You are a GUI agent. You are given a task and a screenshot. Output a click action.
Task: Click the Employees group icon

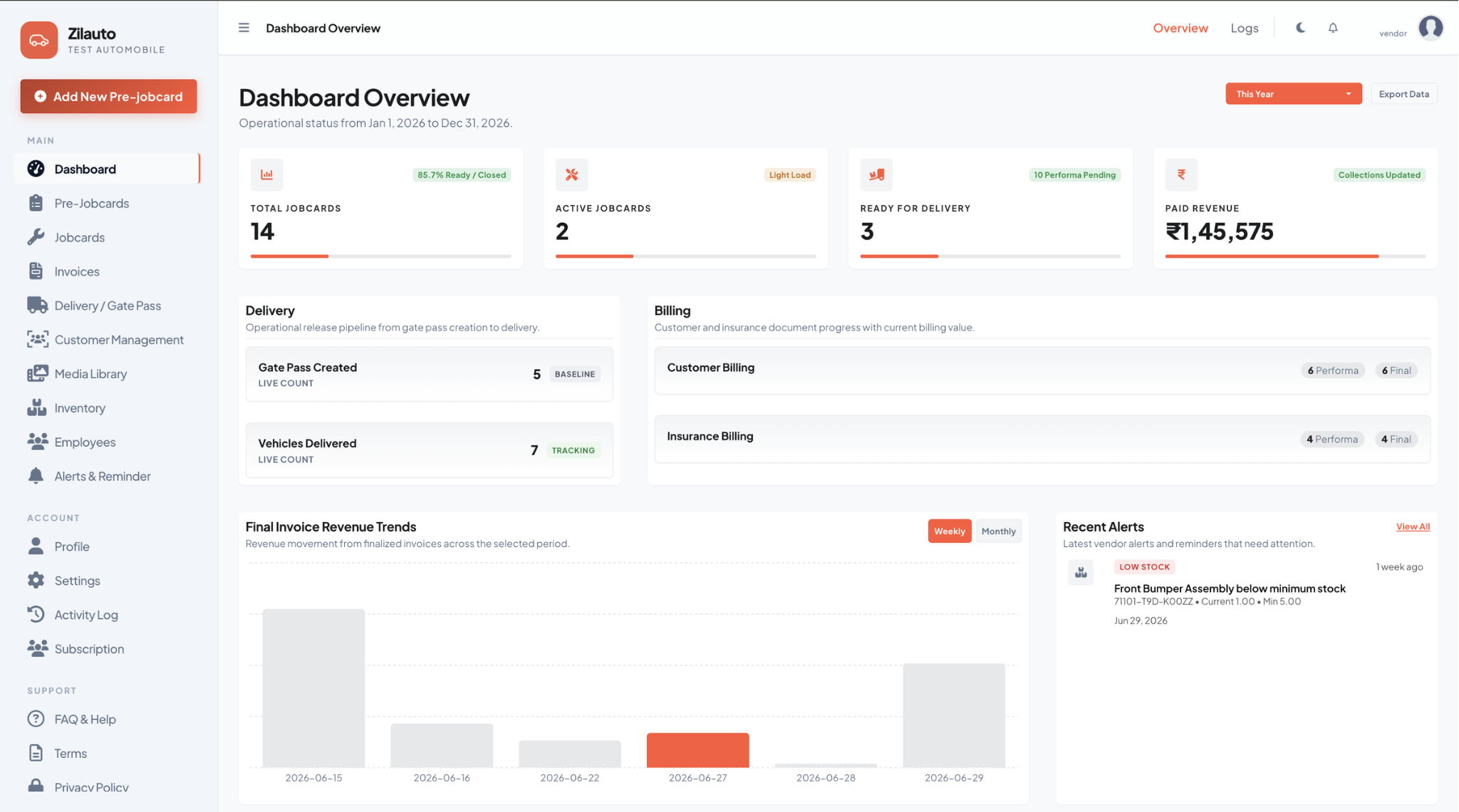(x=37, y=442)
